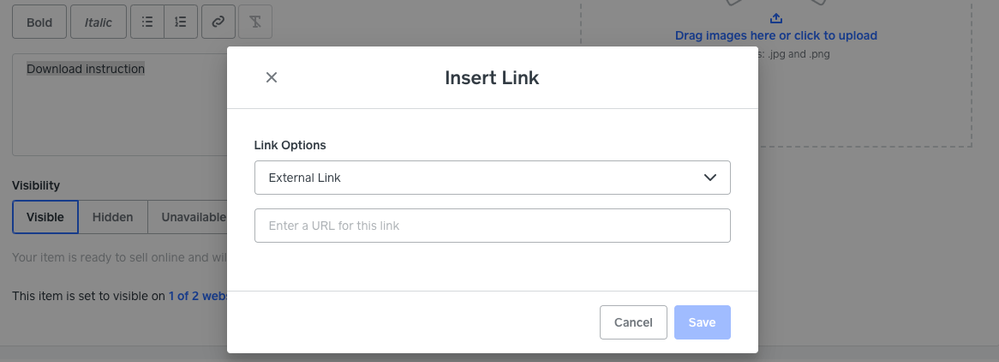Apply Italic formatting
999x362 pixels.
coord(98,22)
